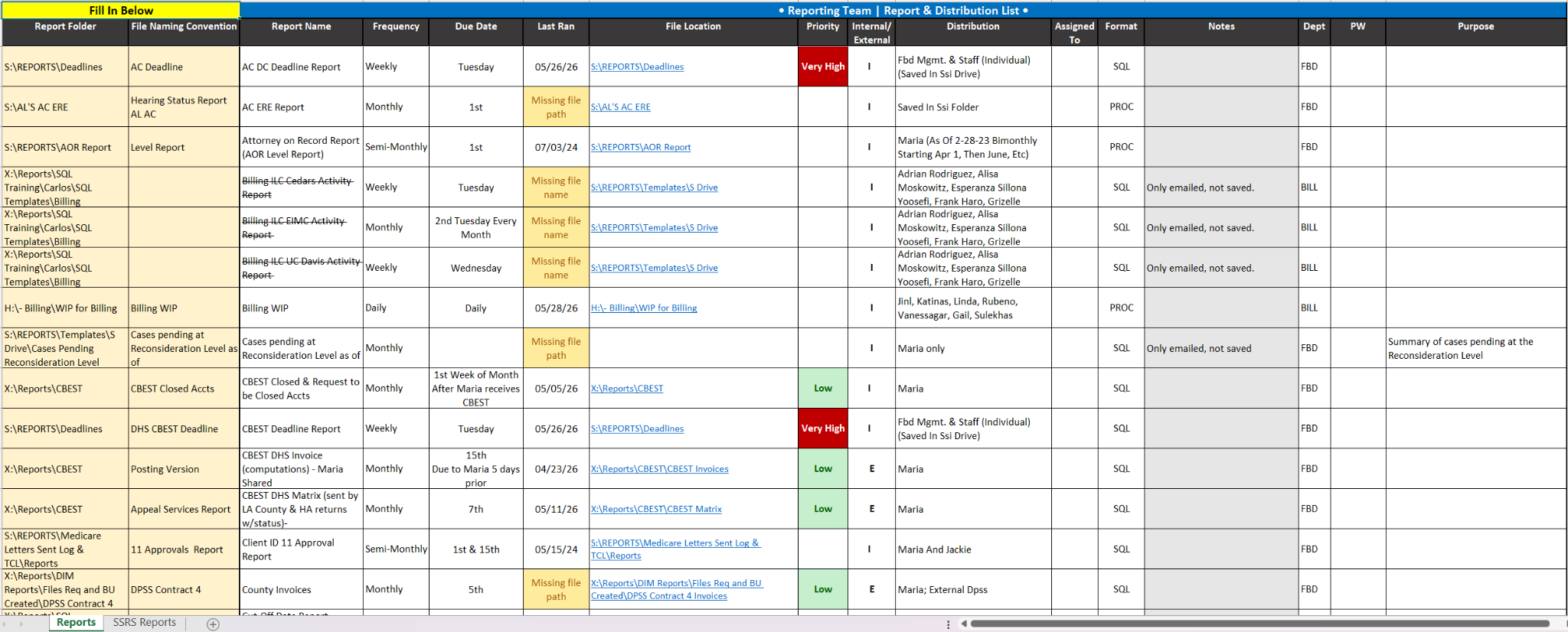Click the three-dot tab bar split handle
The height and width of the screenshot is (632, 1568).
click(948, 624)
